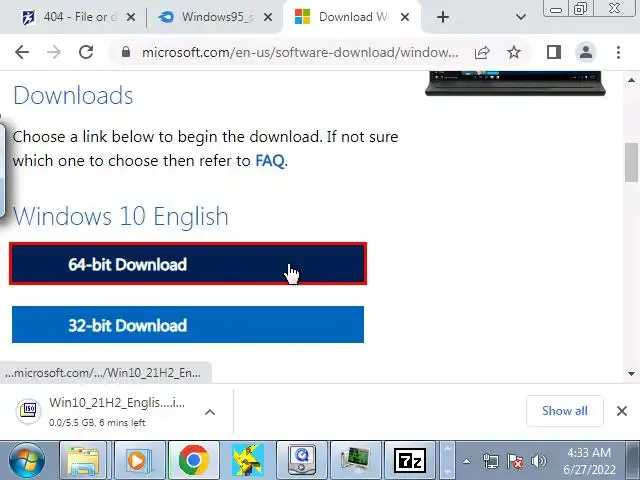Close the Download Windows tab
This screenshot has width=640, height=480.
(x=405, y=17)
